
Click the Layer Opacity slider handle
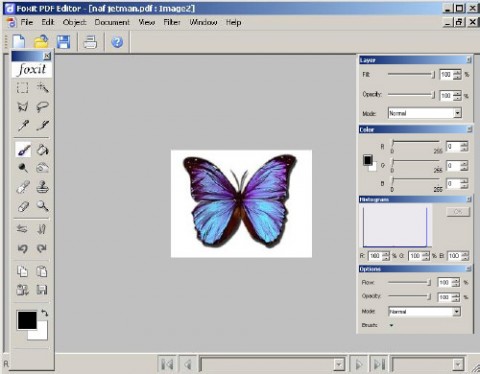(x=433, y=95)
